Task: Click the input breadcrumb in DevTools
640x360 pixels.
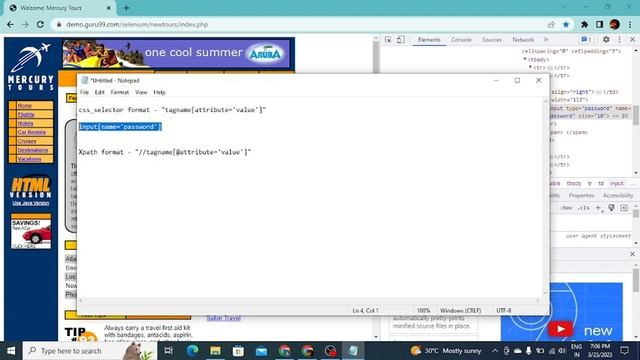Action: coord(616,184)
